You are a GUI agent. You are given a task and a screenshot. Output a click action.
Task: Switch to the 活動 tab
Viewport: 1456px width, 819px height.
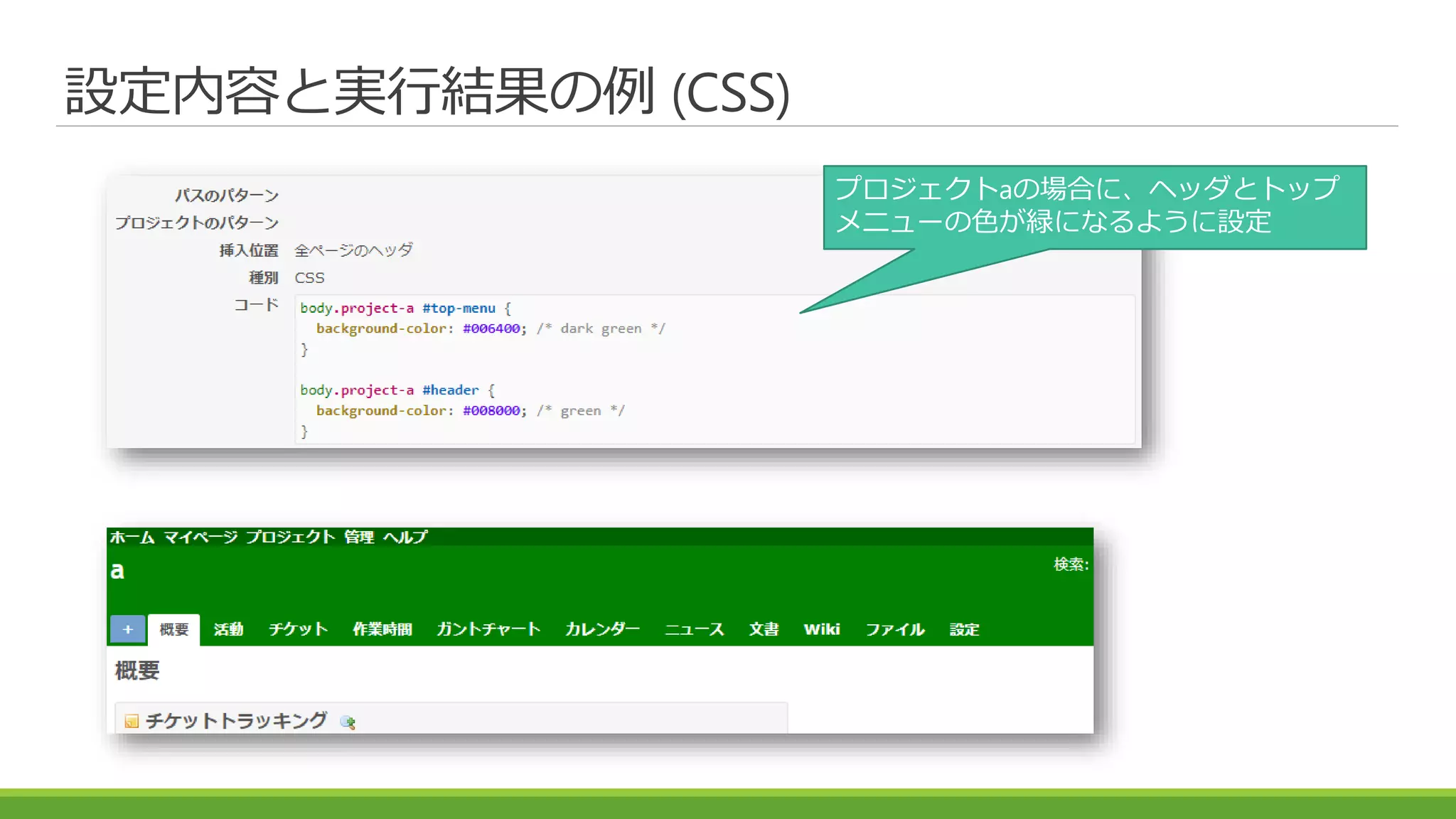tap(228, 630)
